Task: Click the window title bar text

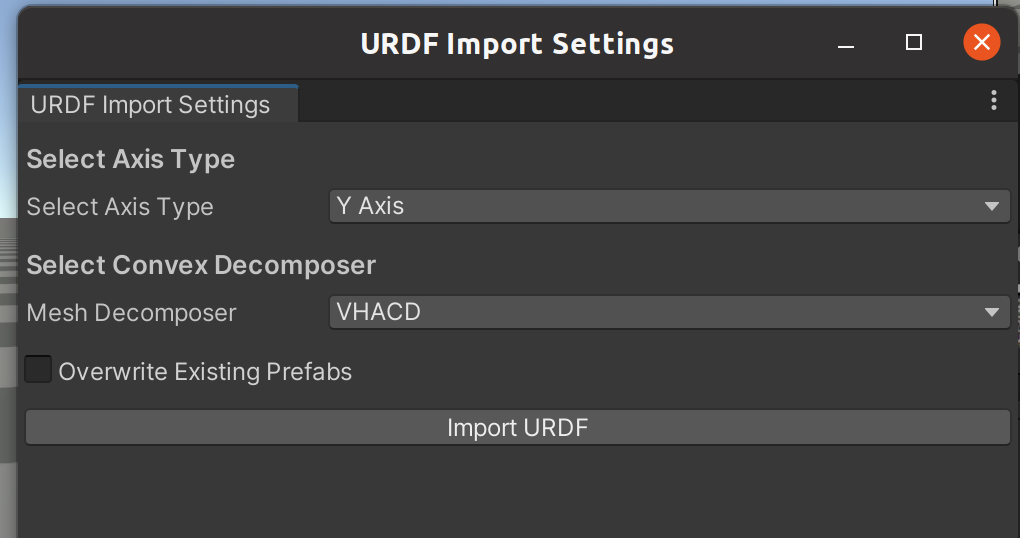Action: tap(517, 44)
